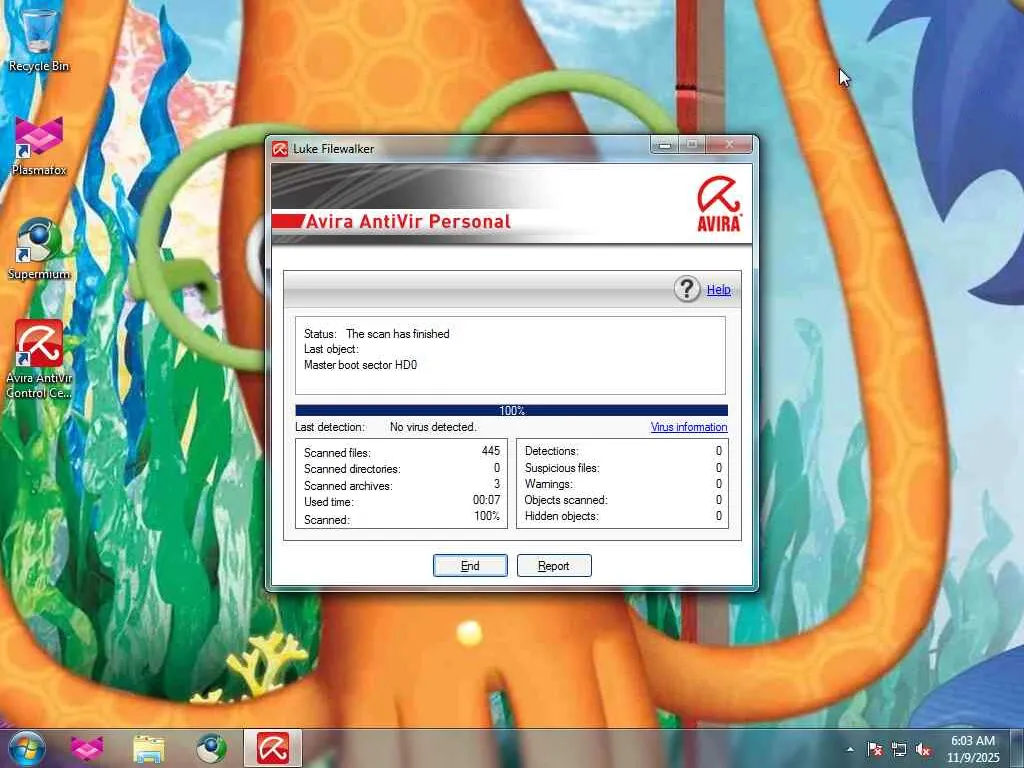Click the End button
1024x768 pixels.
[470, 566]
